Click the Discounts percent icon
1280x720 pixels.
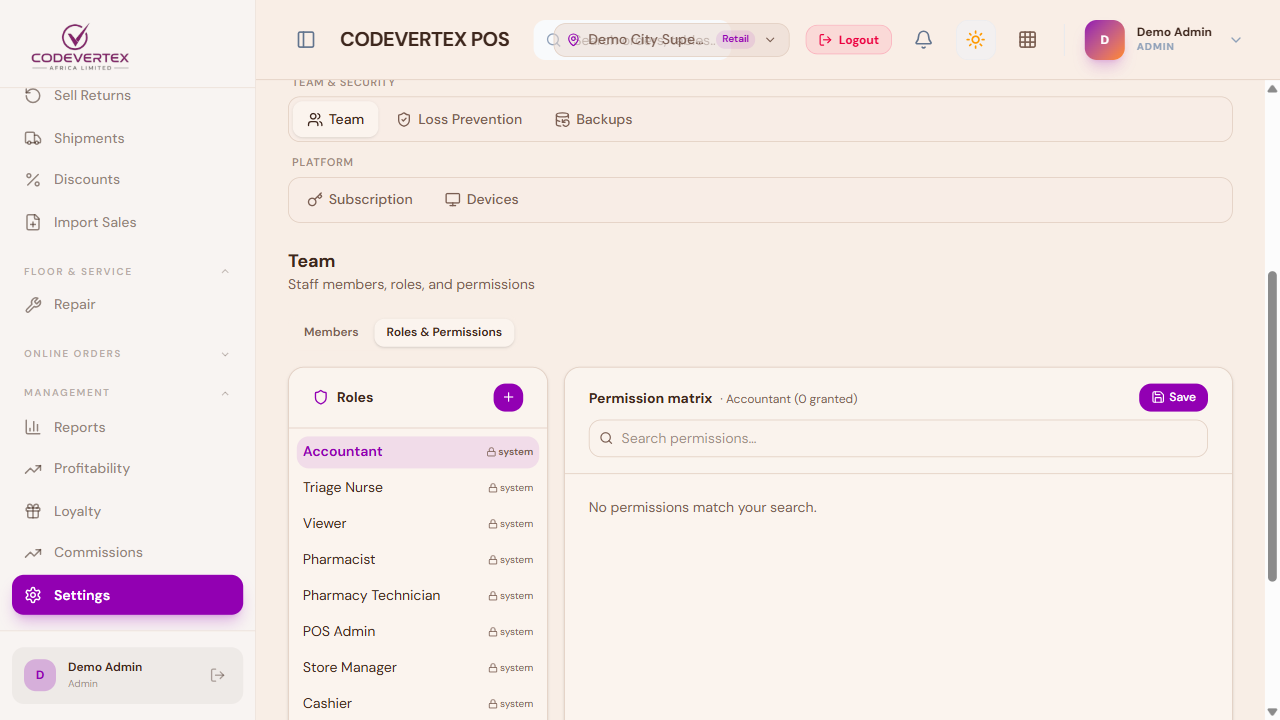pyautogui.click(x=33, y=180)
